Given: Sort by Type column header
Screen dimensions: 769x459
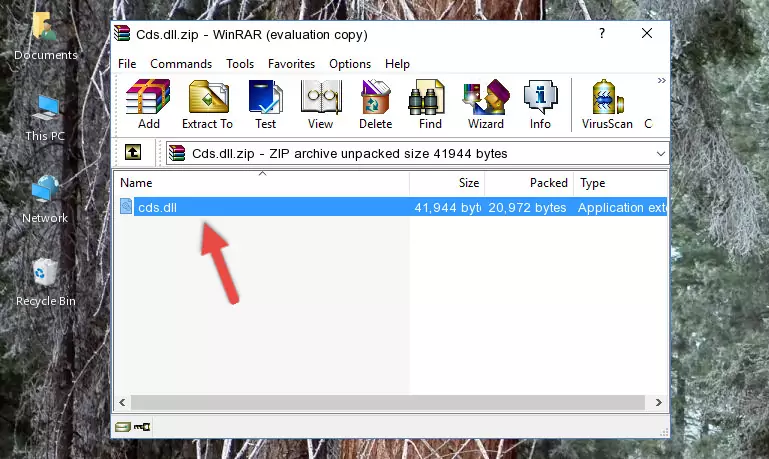Looking at the screenshot, I should (x=620, y=183).
